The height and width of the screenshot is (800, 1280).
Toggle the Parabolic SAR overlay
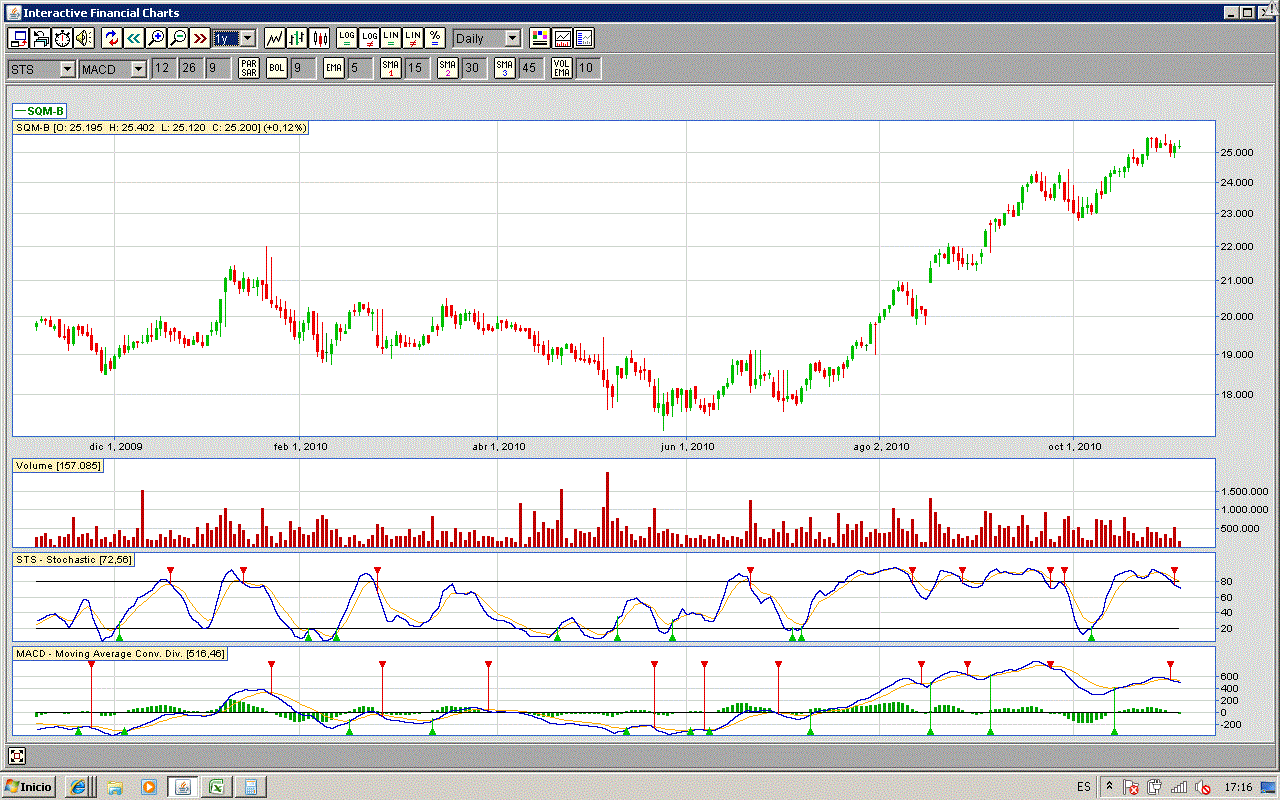[x=249, y=68]
